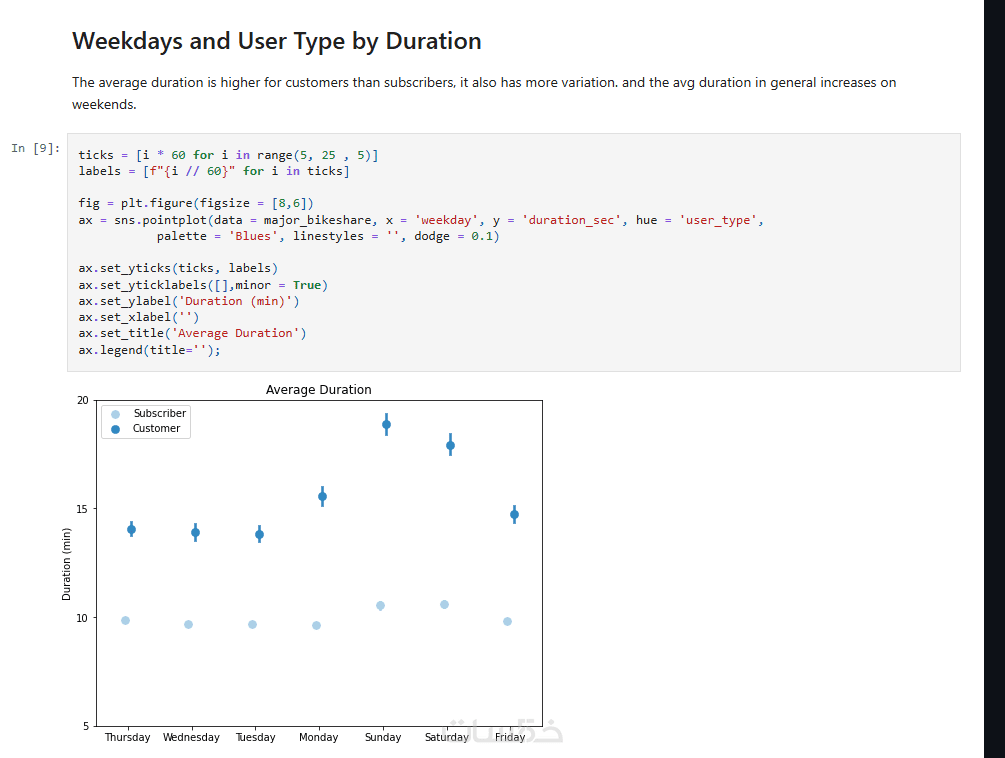1005x758 pixels.
Task: Place cursor on the ax.legend code line
Action: point(148,350)
